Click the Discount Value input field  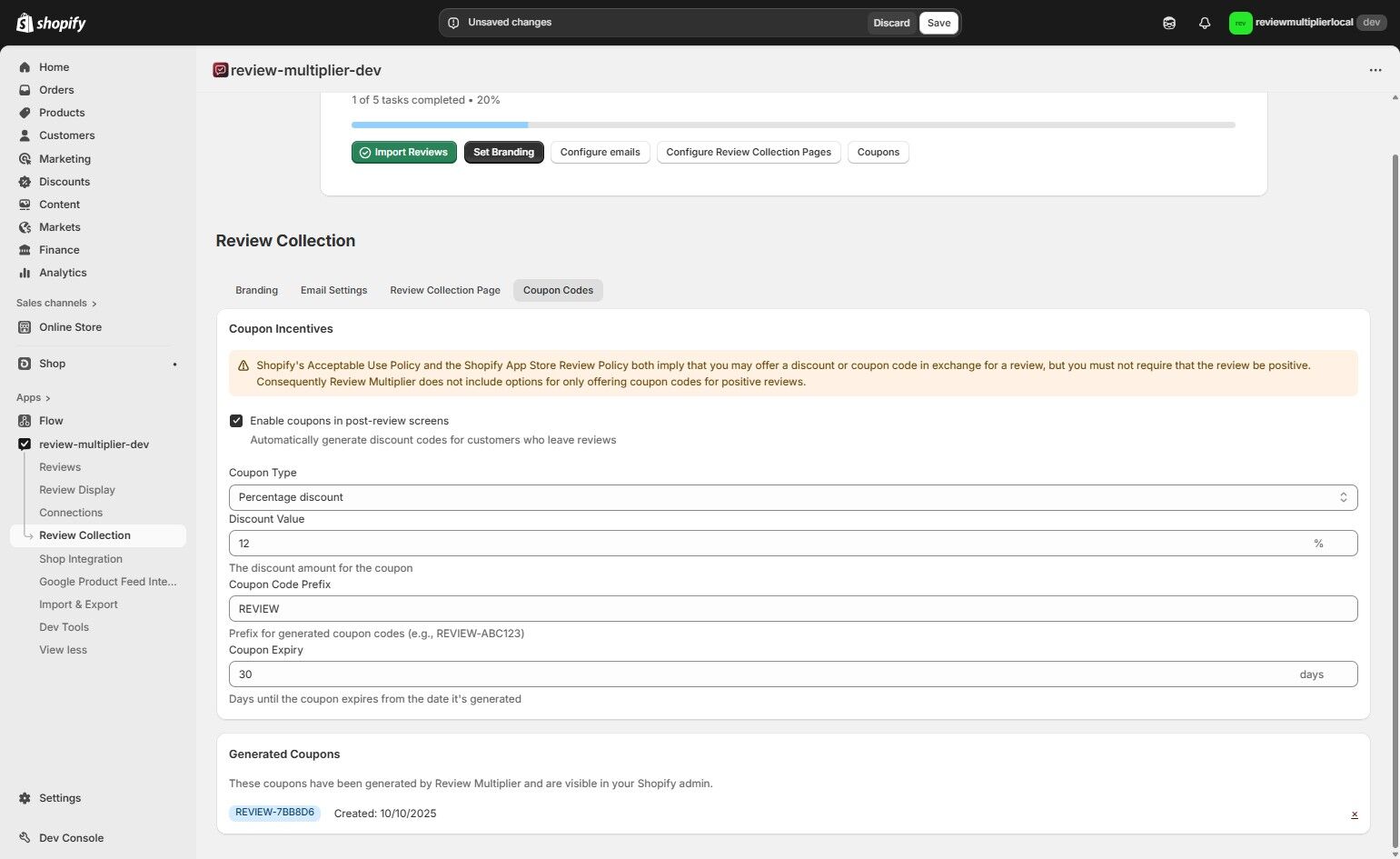(793, 544)
